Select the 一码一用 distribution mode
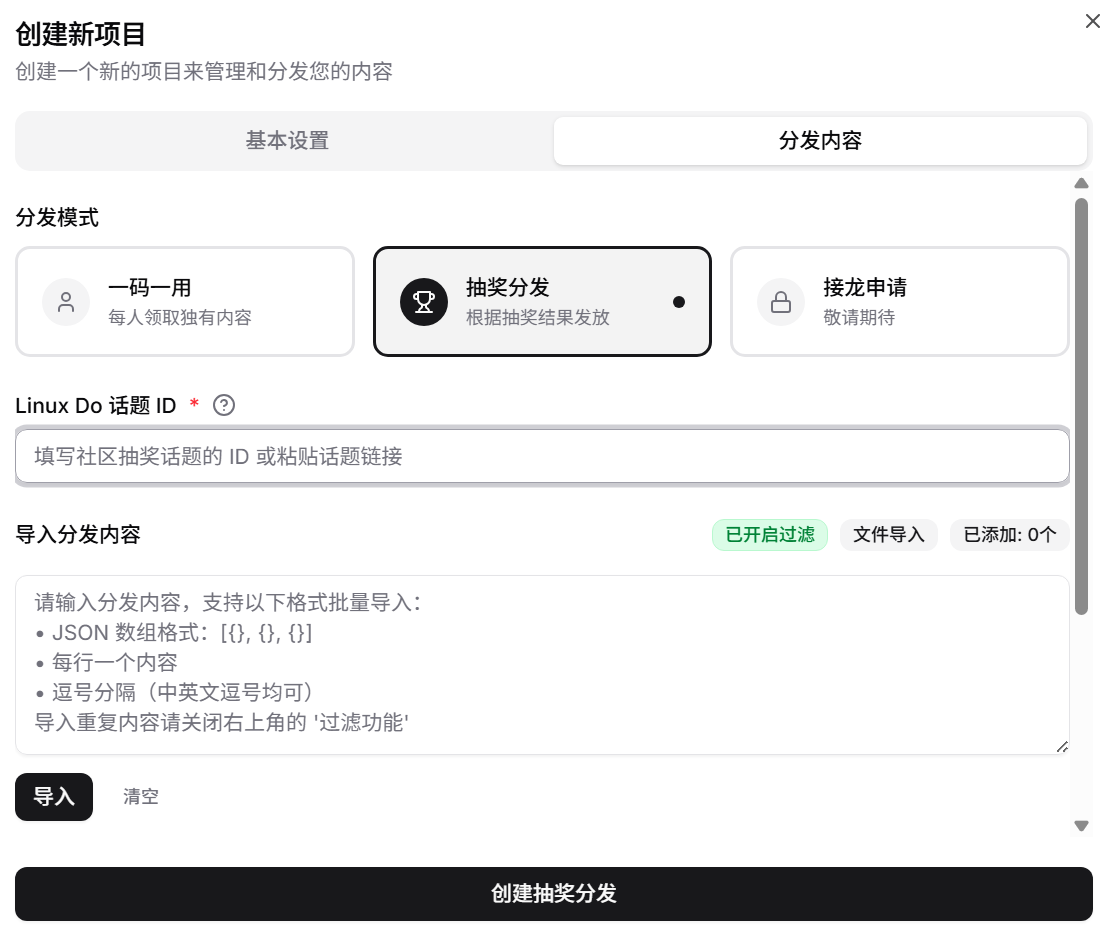 (185, 301)
